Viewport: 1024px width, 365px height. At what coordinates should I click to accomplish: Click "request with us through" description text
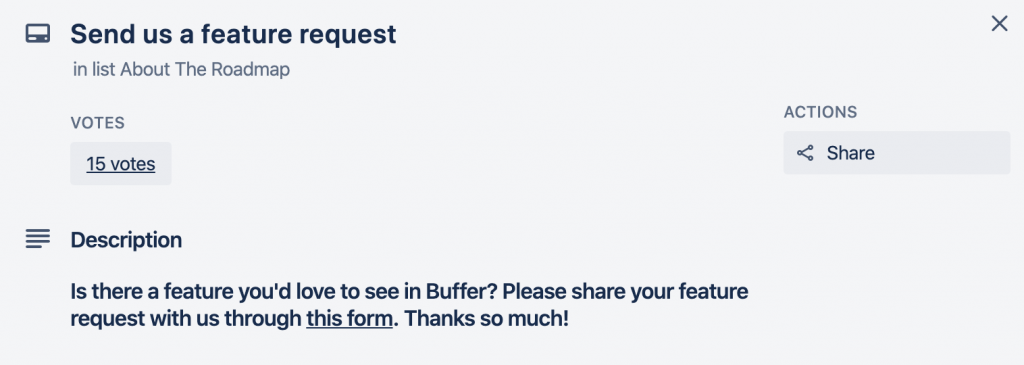[186, 319]
